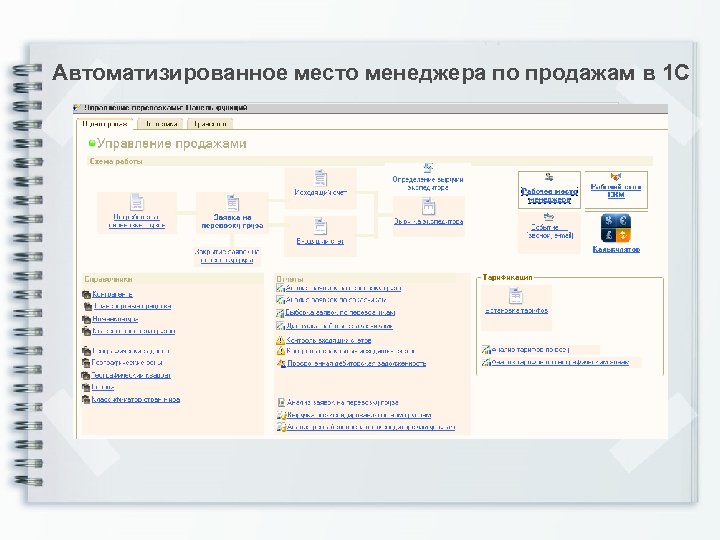Open Событие (звонок, email) link
The image size is (720, 540).
[x=550, y=231]
